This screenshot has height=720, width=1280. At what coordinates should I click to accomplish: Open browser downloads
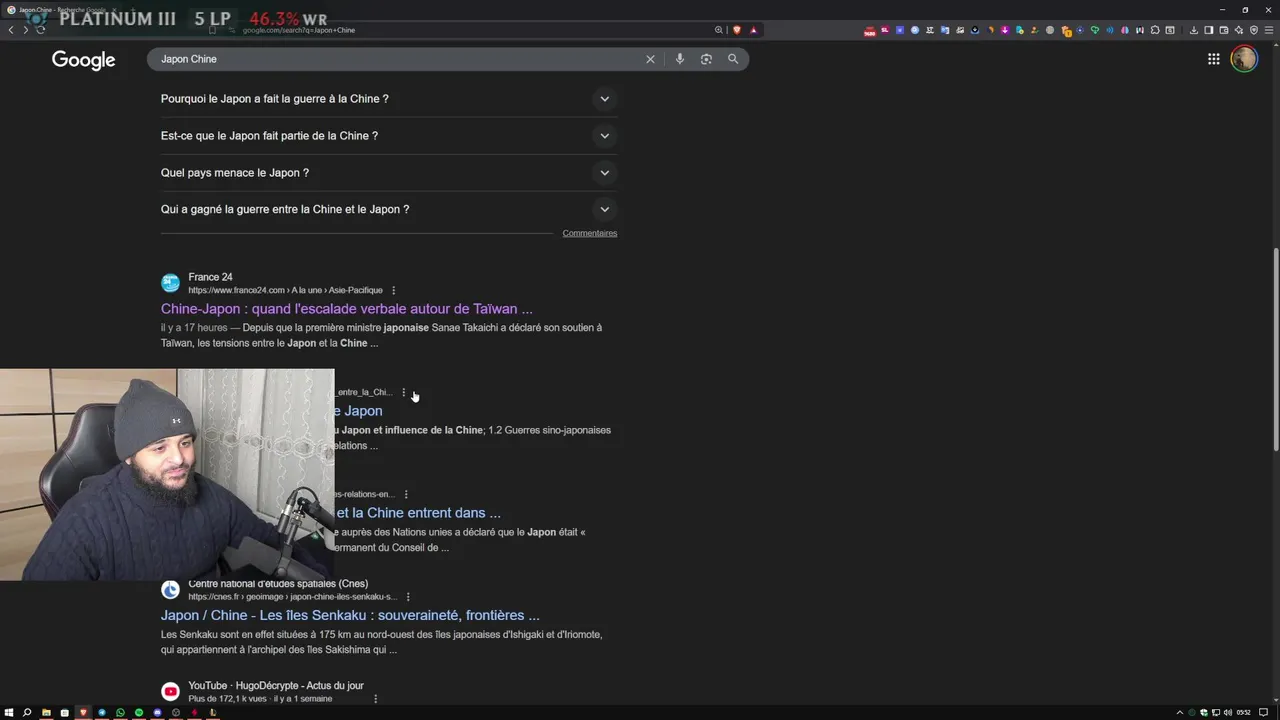(1194, 30)
